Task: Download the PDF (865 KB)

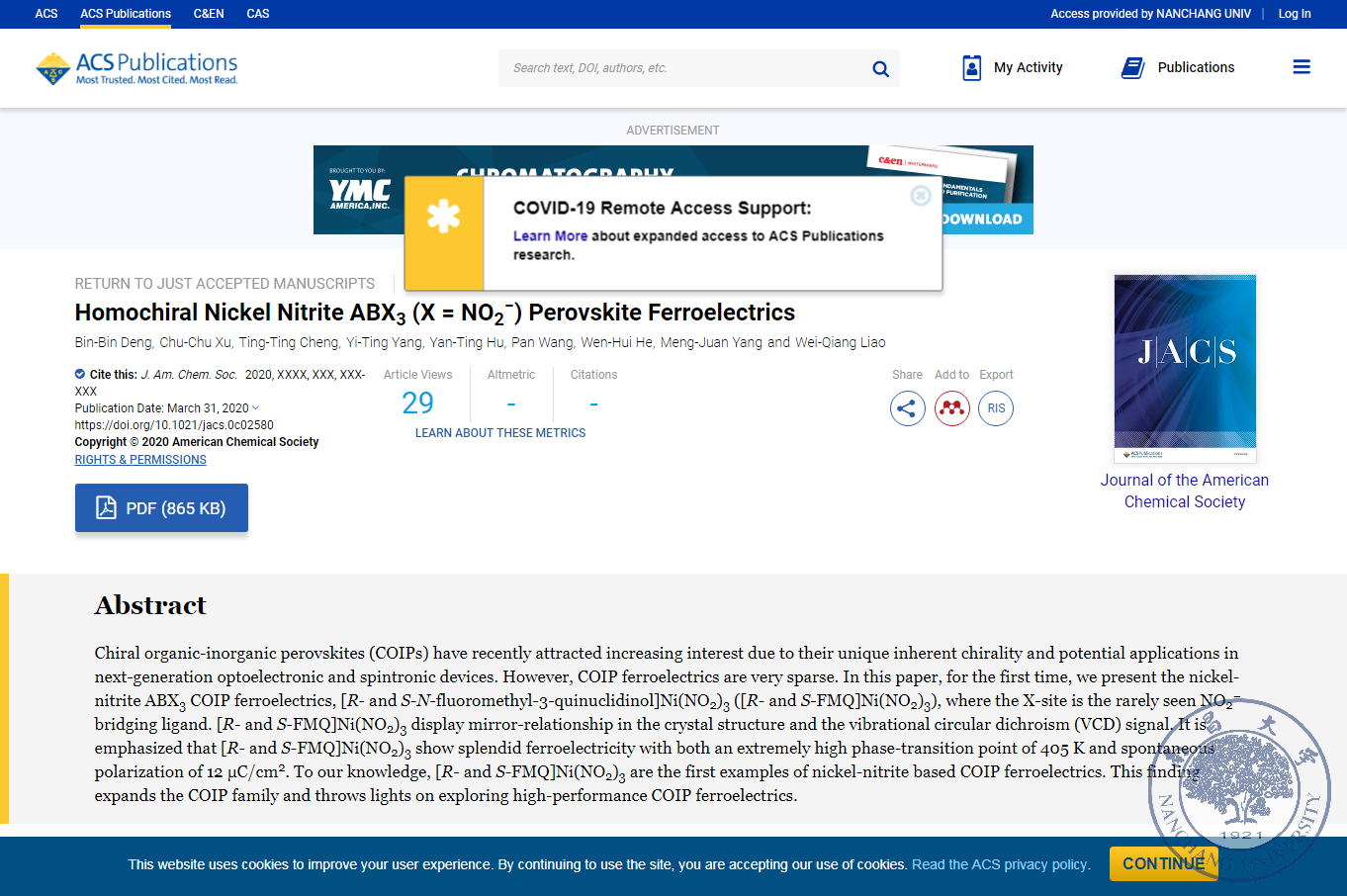Action: 161,508
